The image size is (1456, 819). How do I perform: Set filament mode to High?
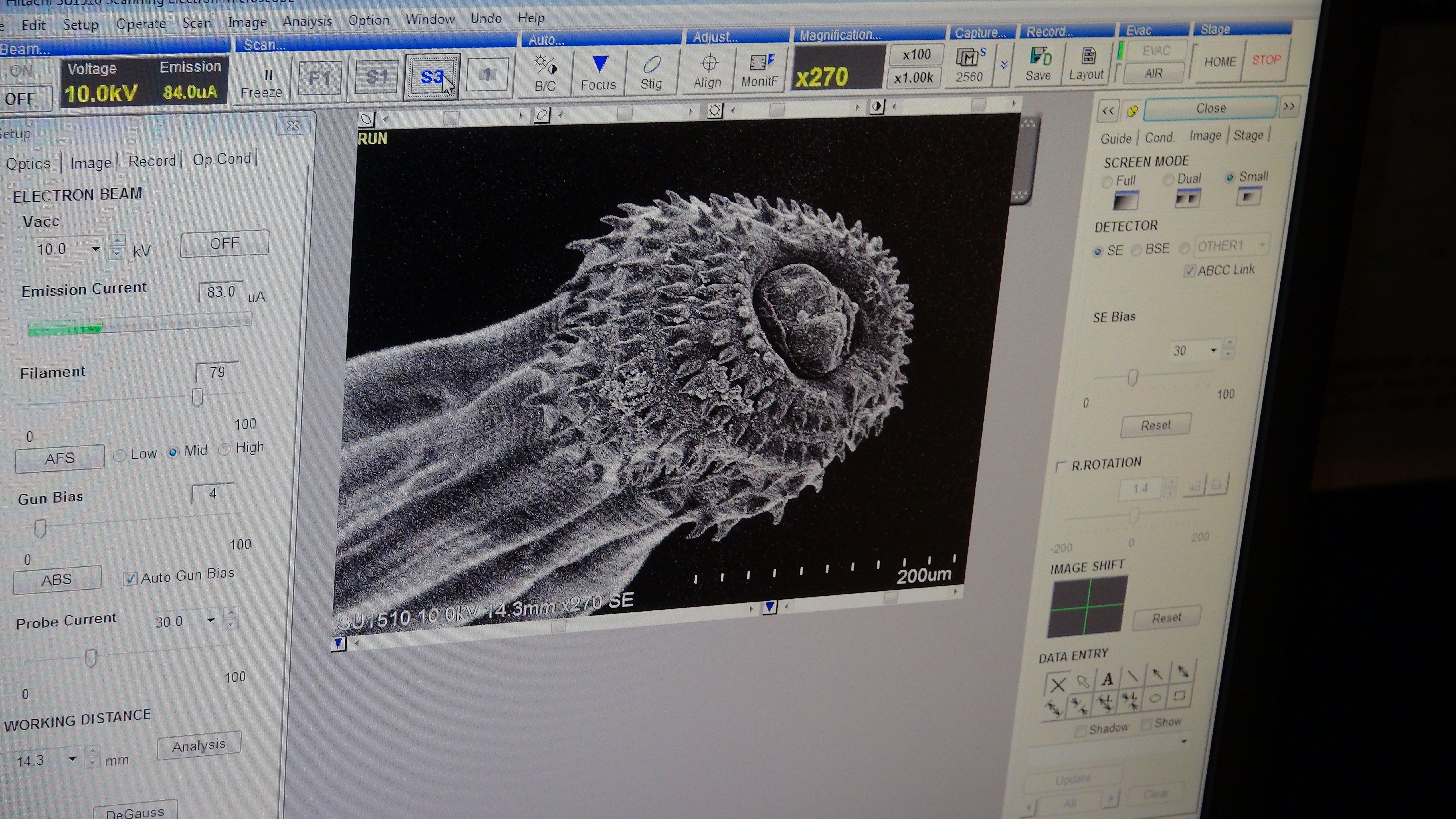coord(224,449)
